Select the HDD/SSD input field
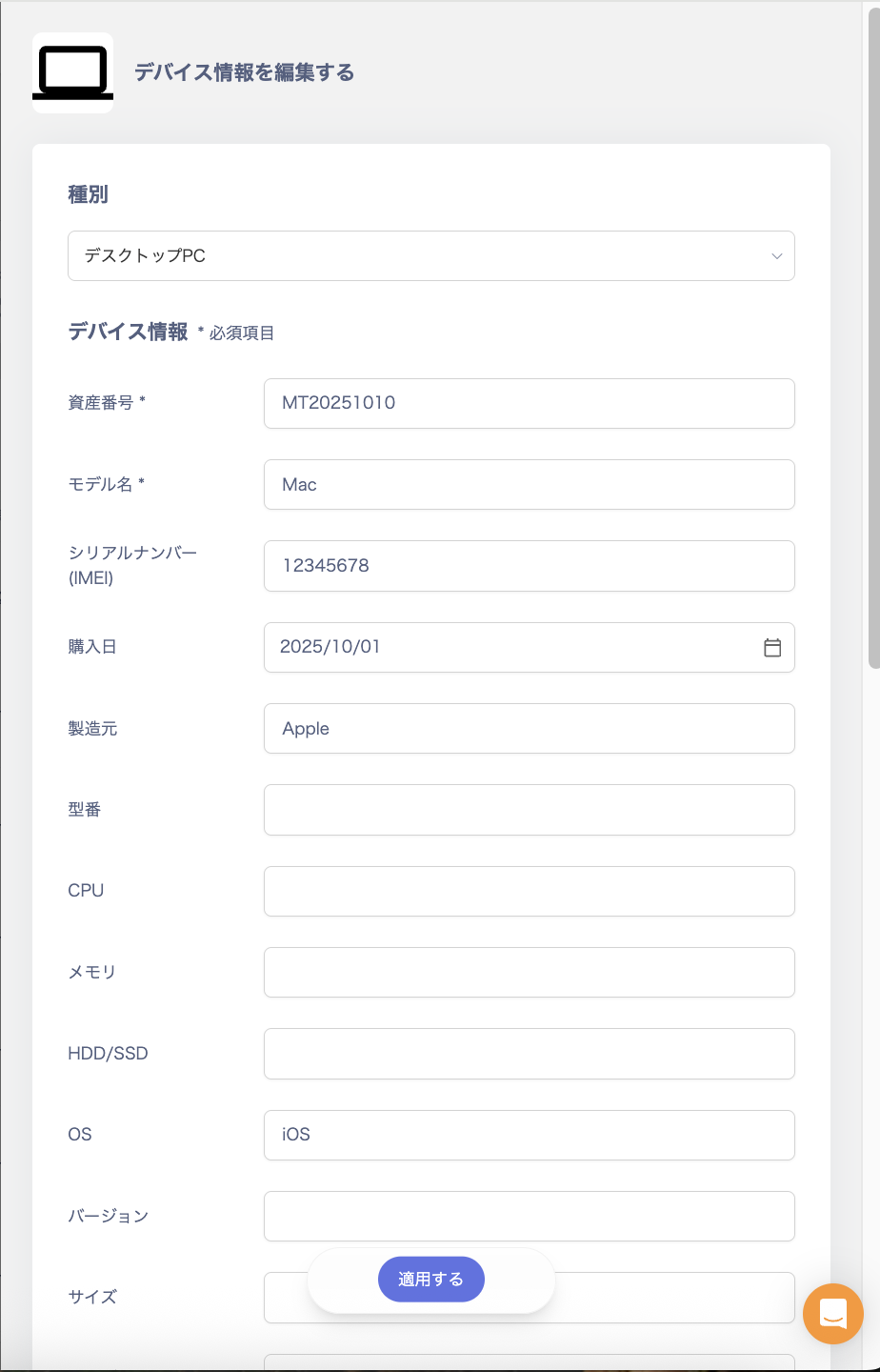This screenshot has width=880, height=1372. click(529, 1054)
